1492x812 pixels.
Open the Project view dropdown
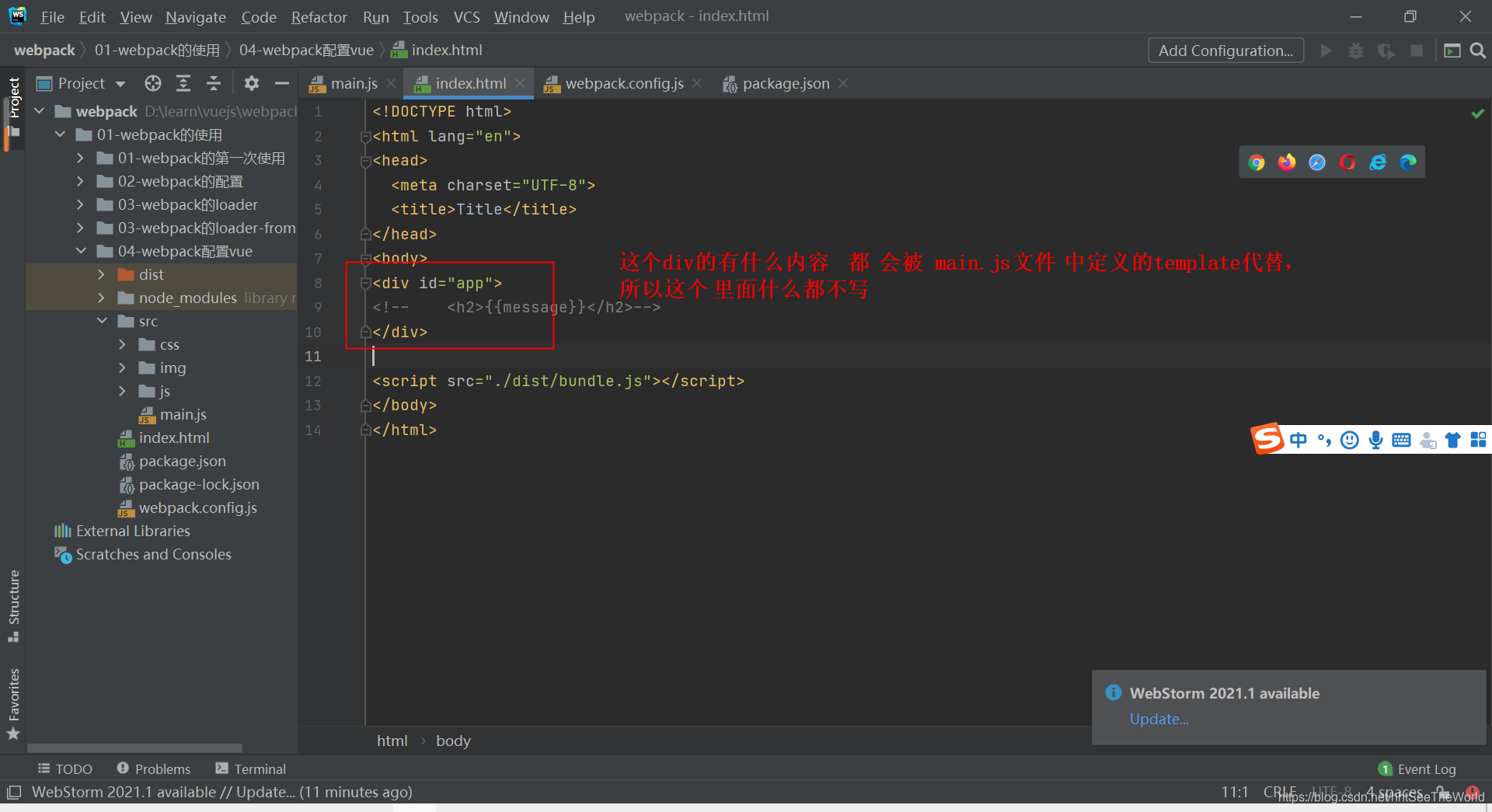(x=120, y=83)
